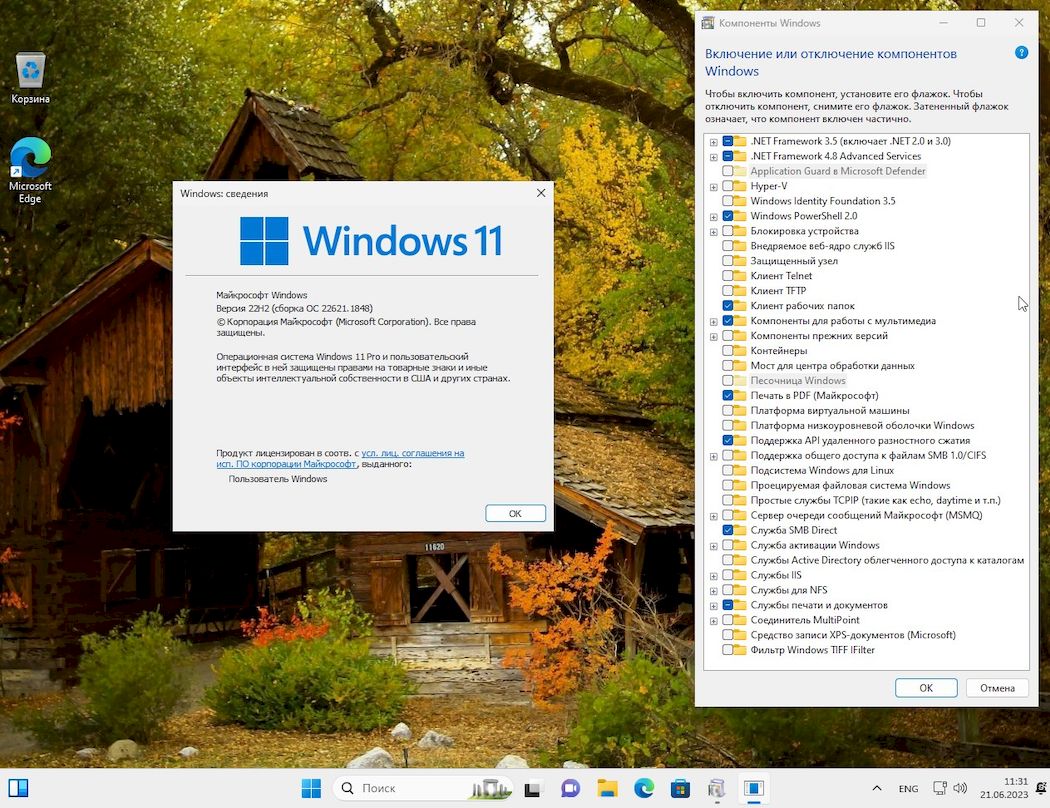This screenshot has height=808, width=1050.
Task: Expand Блокировка устройства node
Action: tap(714, 232)
